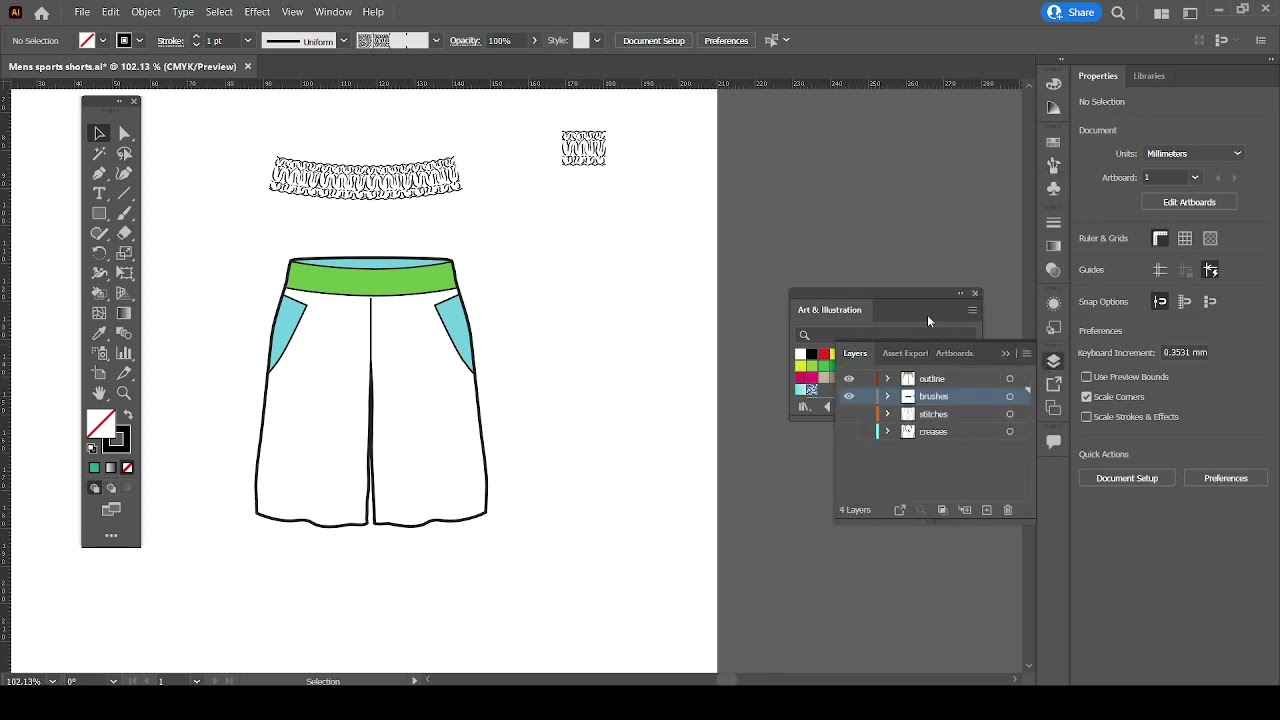Select the Selection tool arrow
Screen dimensions: 1280x720
pos(99,134)
